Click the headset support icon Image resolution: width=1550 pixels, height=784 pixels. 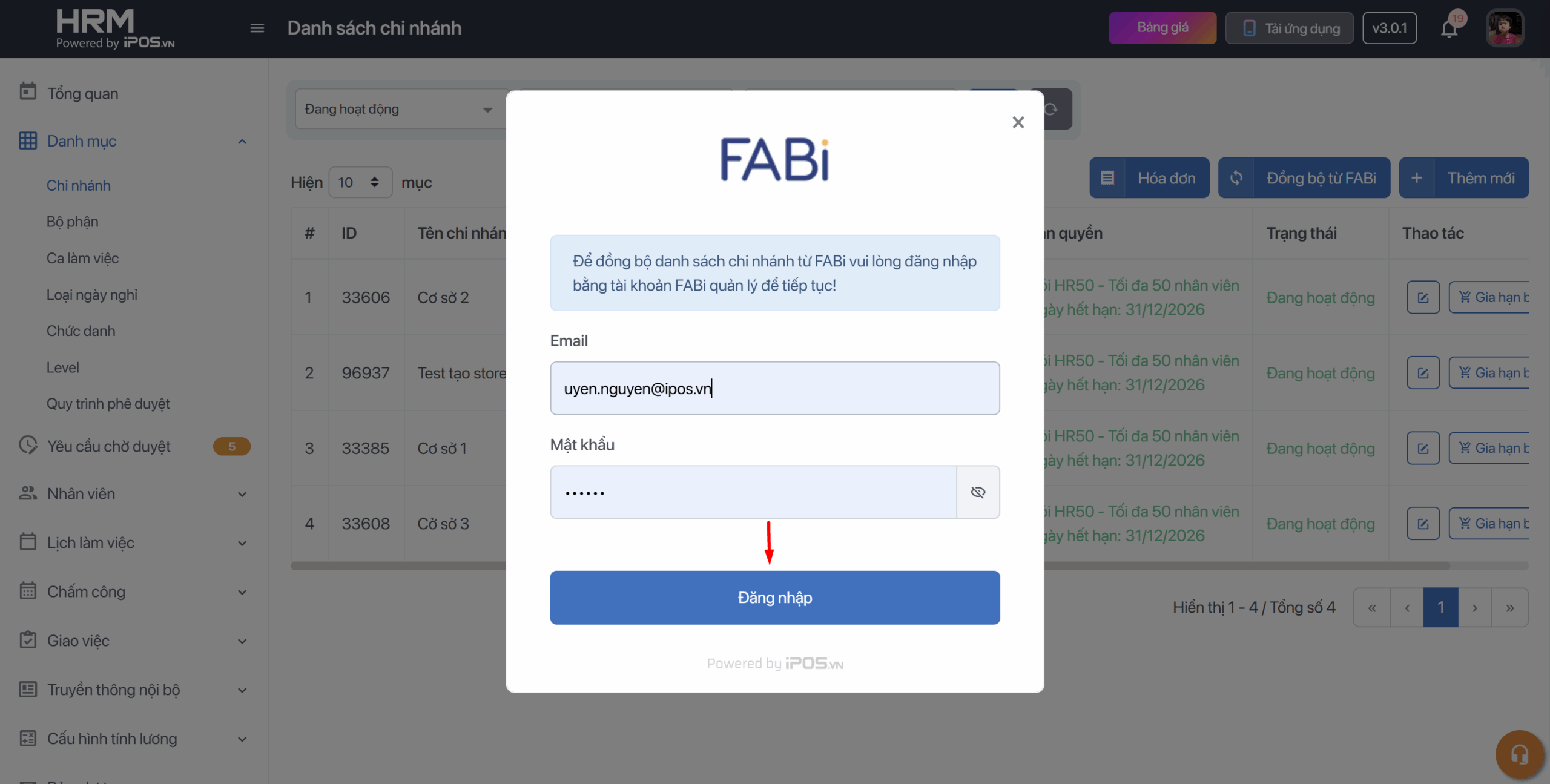(1519, 754)
